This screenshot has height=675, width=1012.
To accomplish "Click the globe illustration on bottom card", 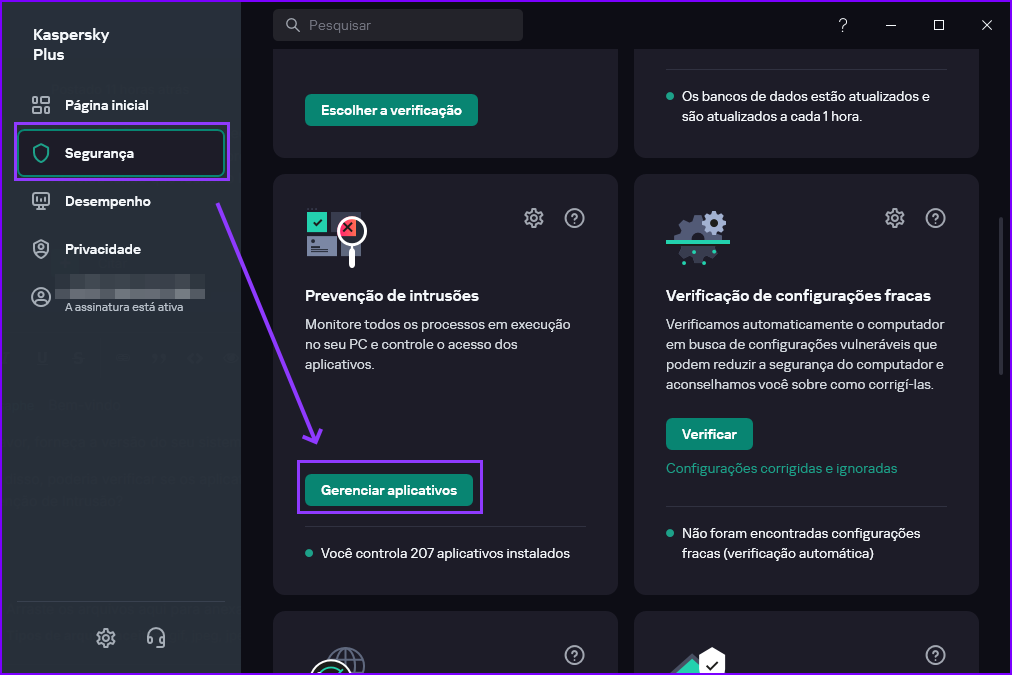I will pos(338,661).
